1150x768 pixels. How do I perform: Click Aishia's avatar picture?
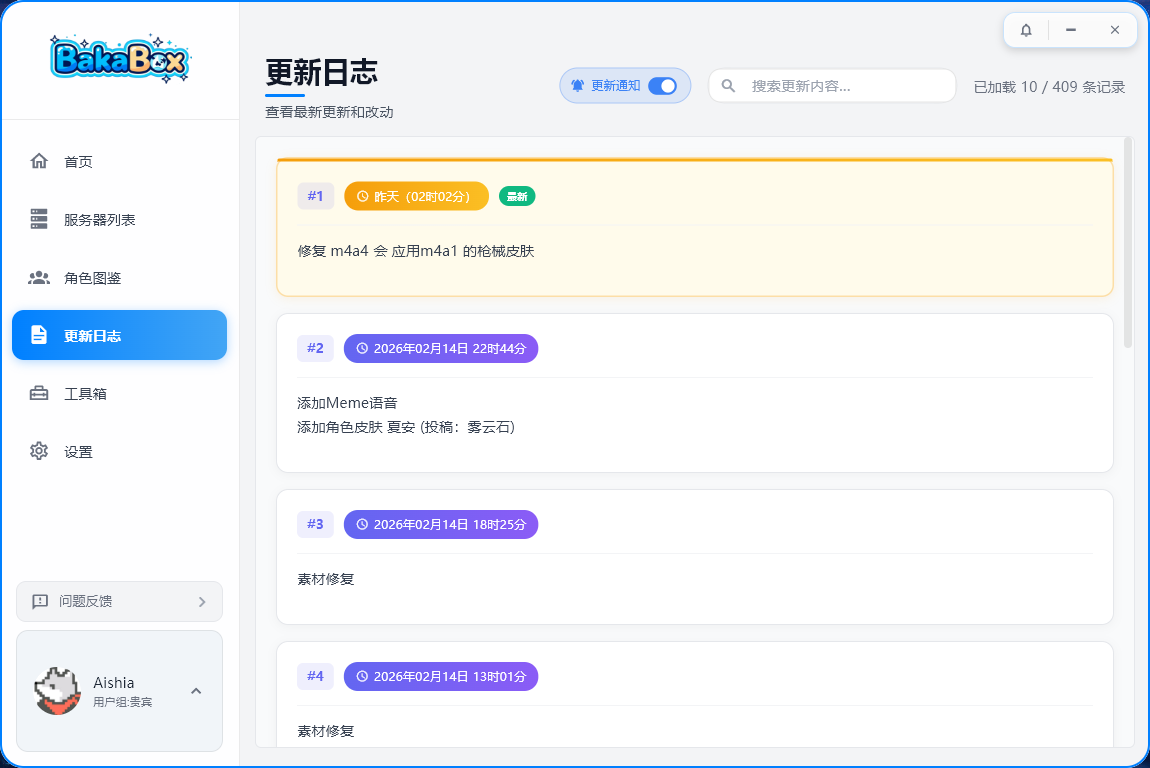click(57, 691)
